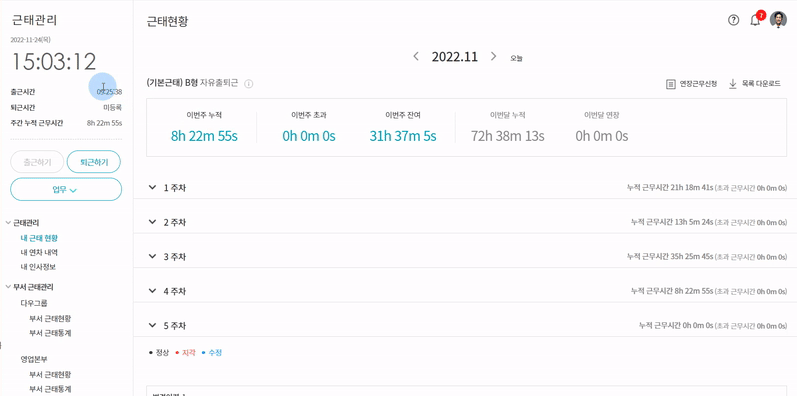Click the 퇴근하기 button
This screenshot has width=797, height=396.
click(x=94, y=162)
